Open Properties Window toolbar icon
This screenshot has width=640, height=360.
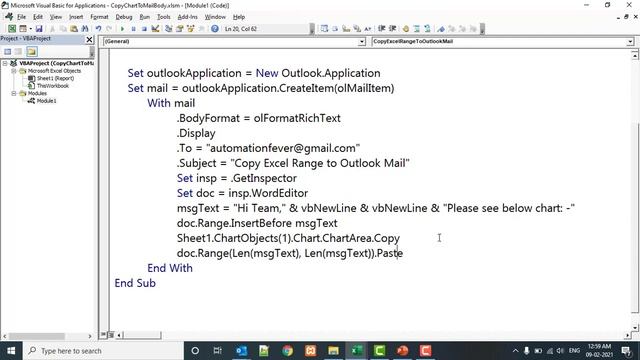[x=179, y=29]
